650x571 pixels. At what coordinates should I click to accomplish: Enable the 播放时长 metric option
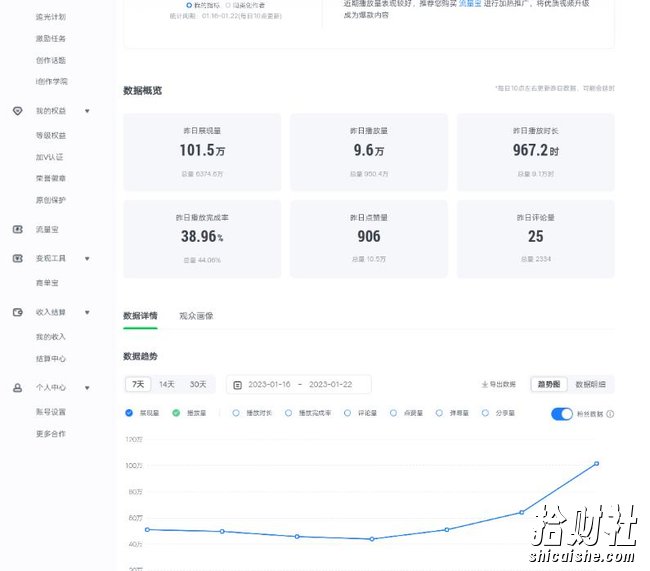236,413
